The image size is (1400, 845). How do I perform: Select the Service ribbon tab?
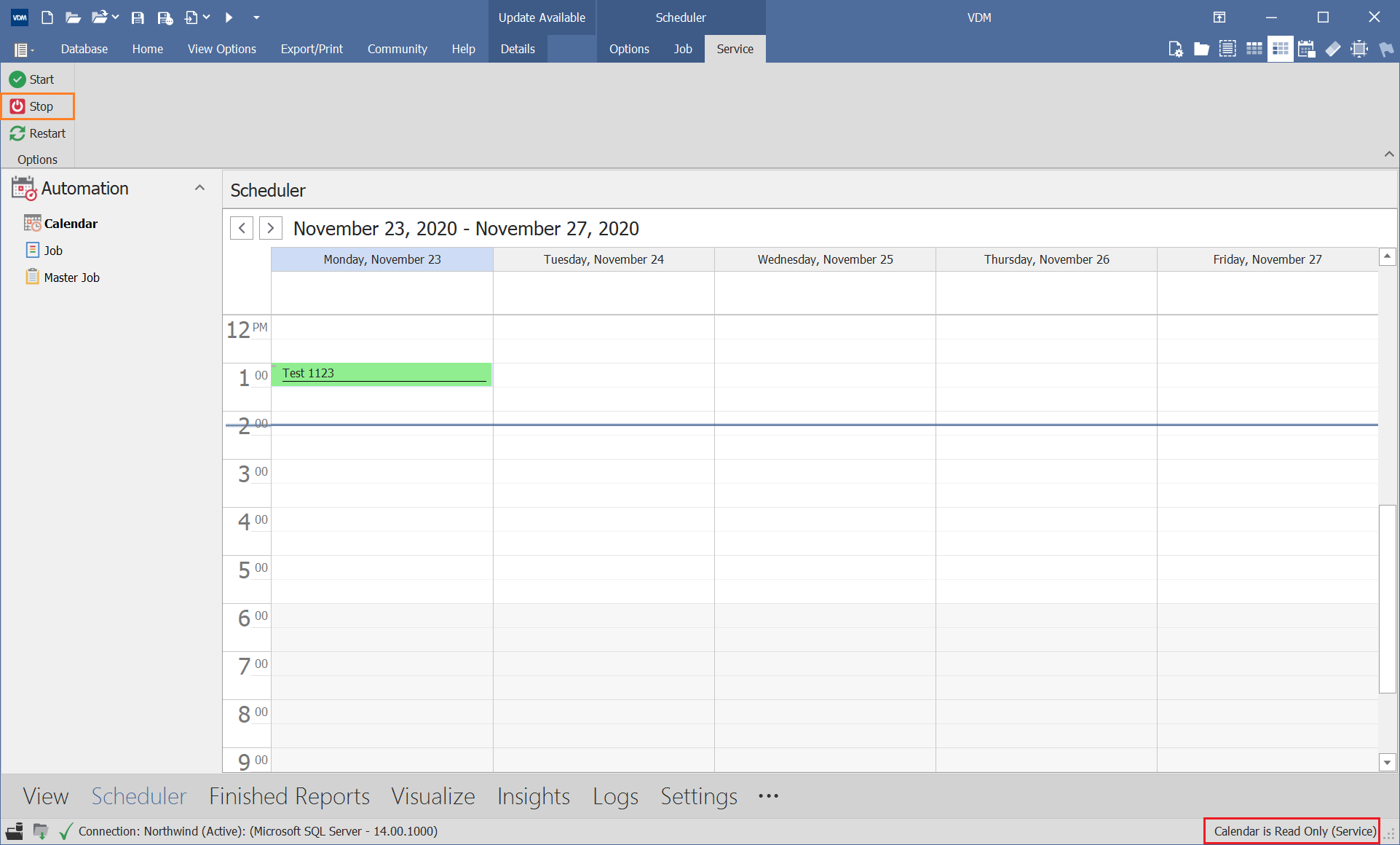pyautogui.click(x=735, y=49)
